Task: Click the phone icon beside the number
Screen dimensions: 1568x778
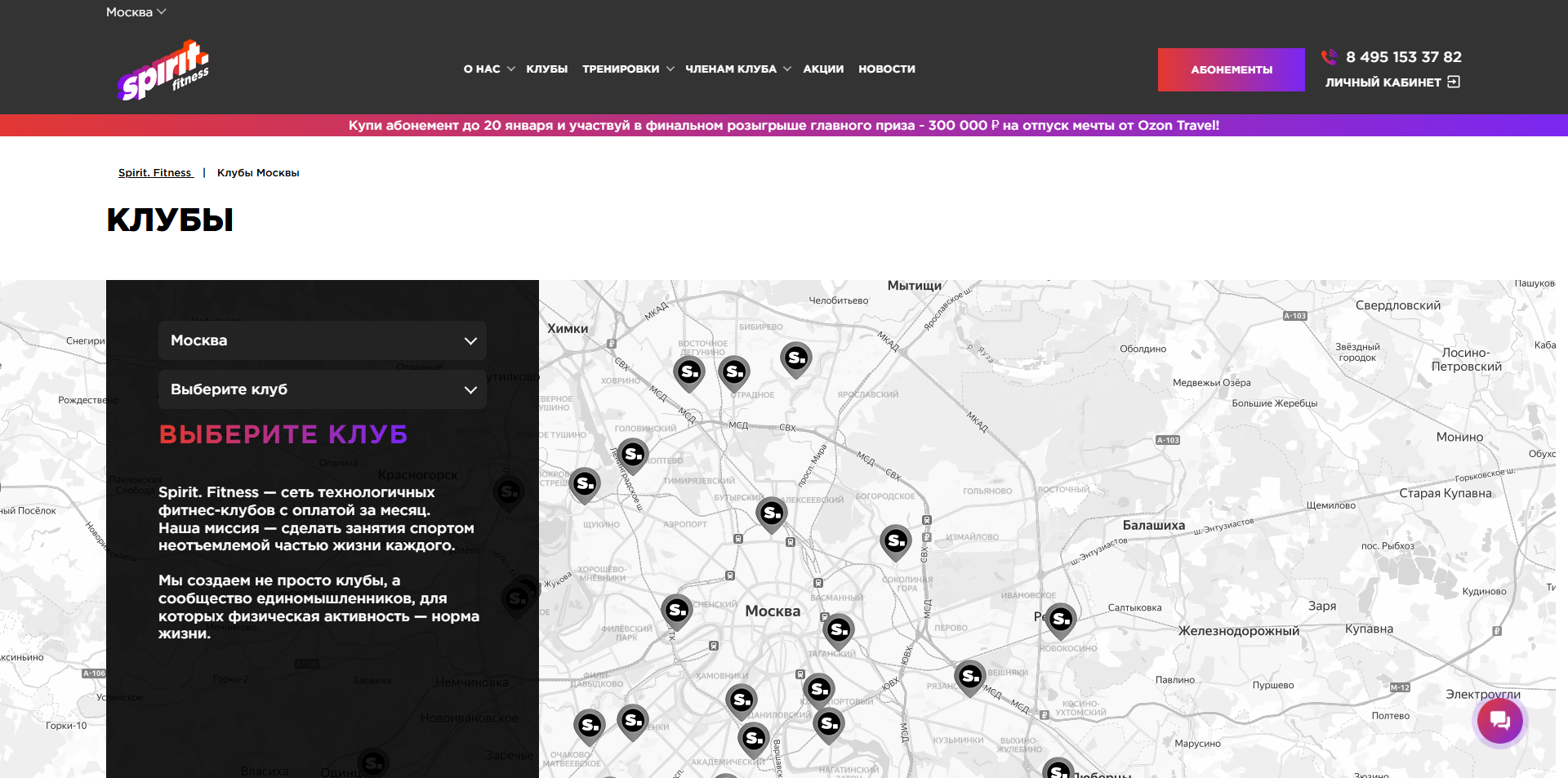Action: [x=1329, y=57]
